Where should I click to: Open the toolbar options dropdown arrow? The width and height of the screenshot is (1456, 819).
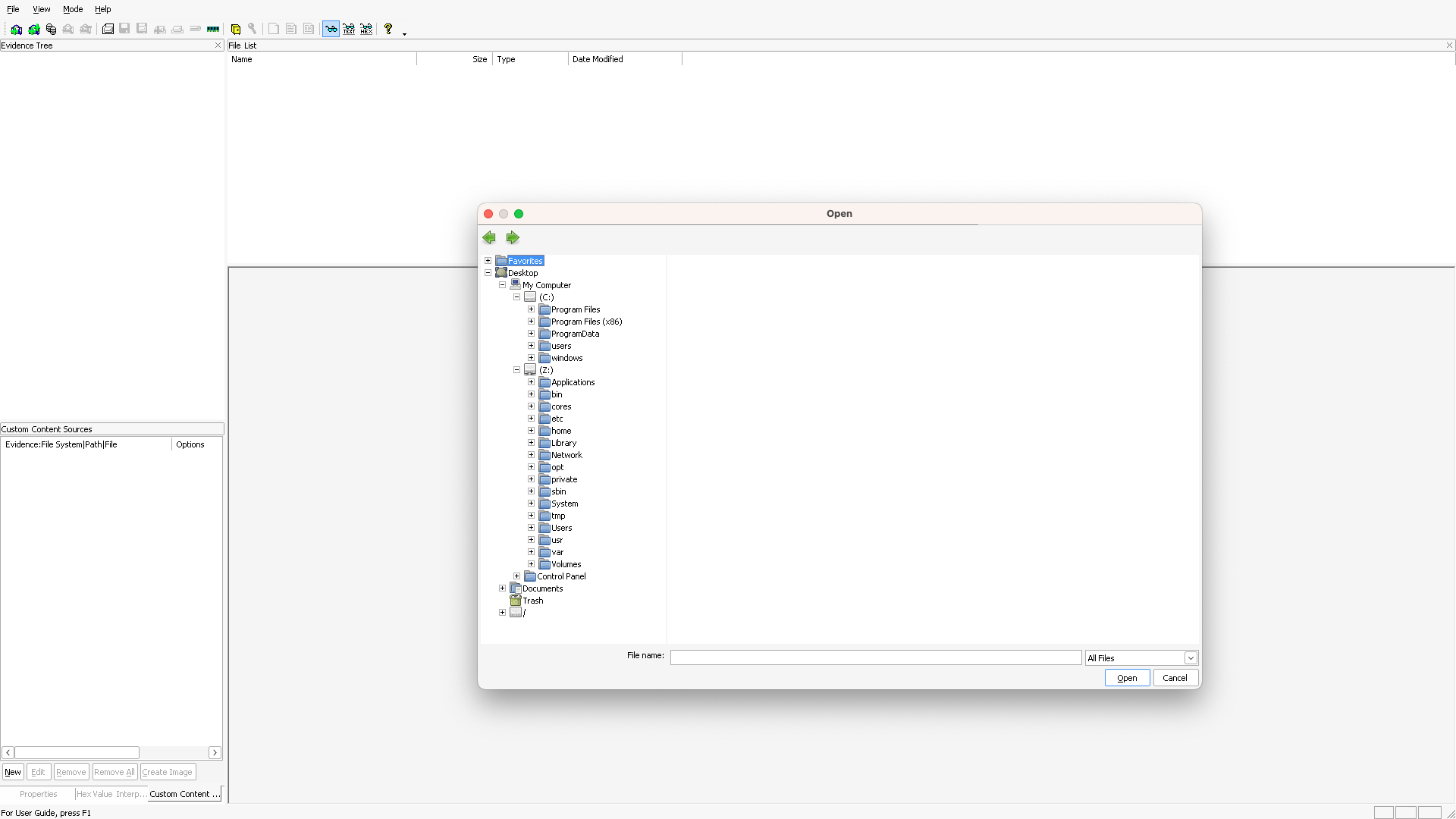[x=404, y=33]
